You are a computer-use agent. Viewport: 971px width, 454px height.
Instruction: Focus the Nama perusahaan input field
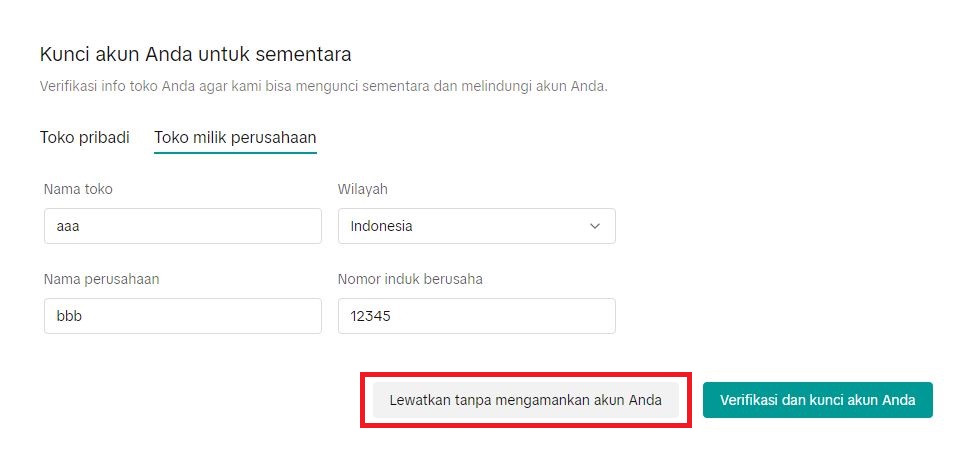(183, 316)
